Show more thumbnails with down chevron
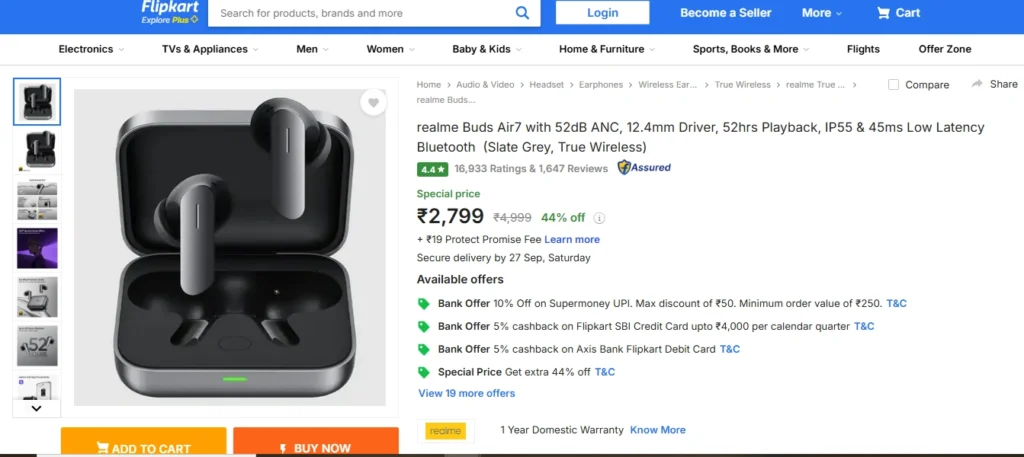 pyautogui.click(x=37, y=409)
